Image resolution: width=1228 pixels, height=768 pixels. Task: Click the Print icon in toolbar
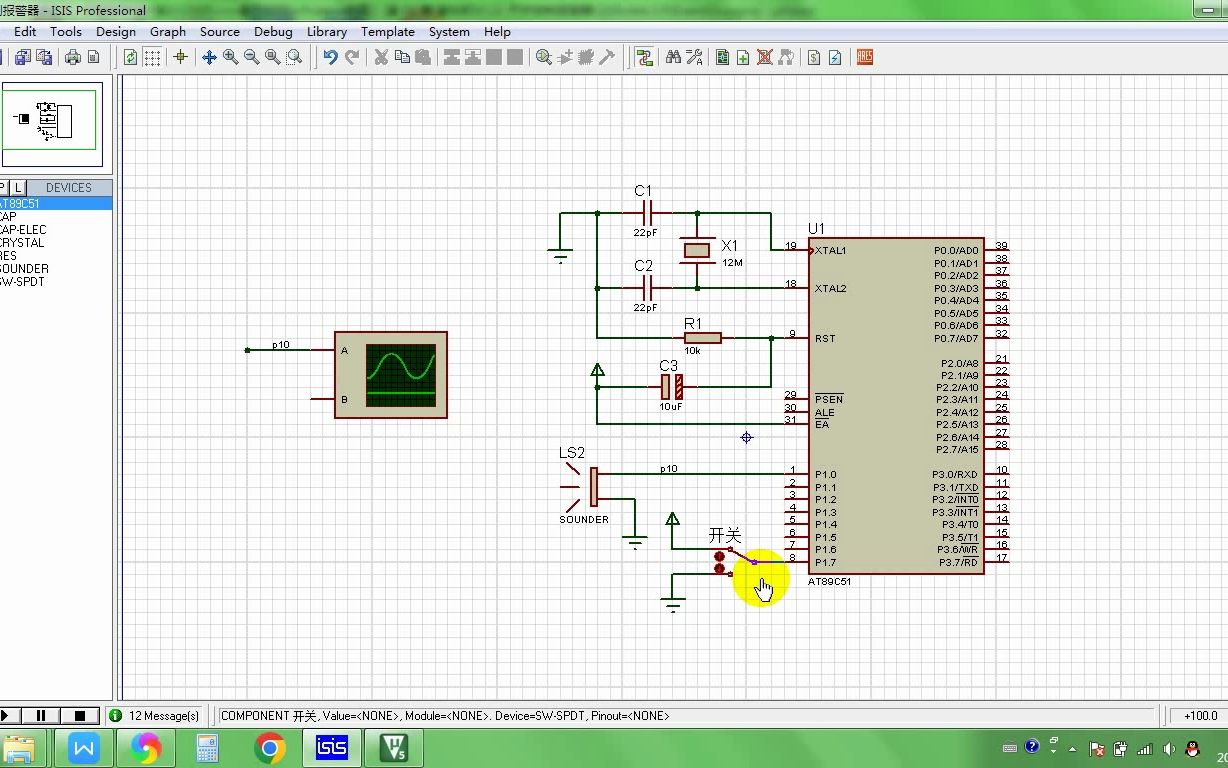pyautogui.click(x=73, y=57)
